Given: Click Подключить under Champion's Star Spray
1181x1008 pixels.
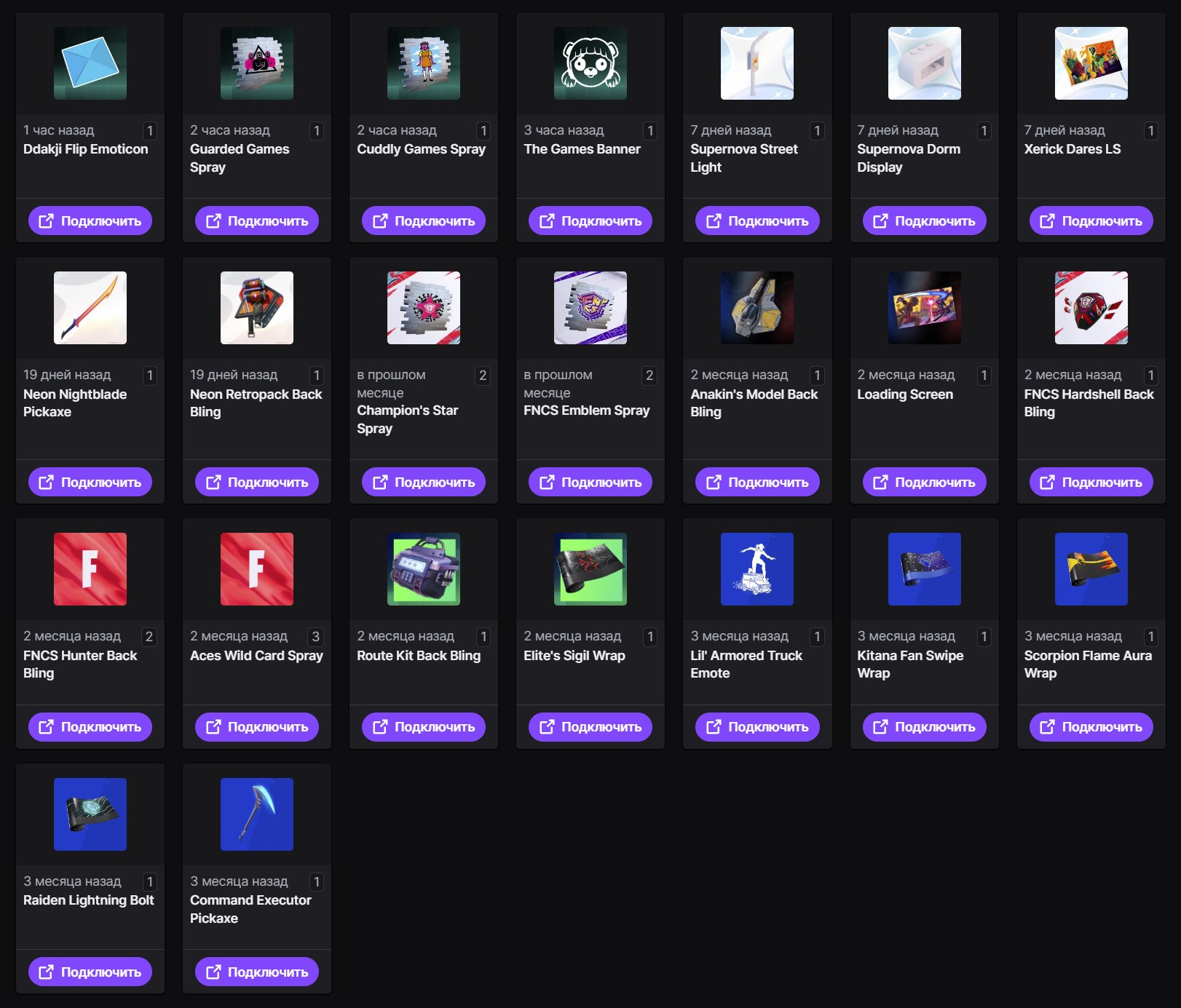Looking at the screenshot, I should (424, 482).
